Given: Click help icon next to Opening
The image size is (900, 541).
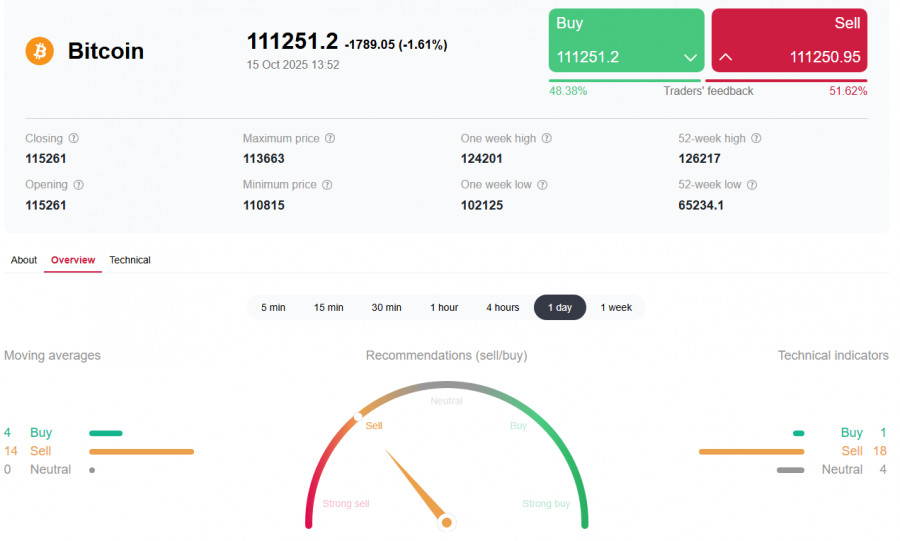Looking at the screenshot, I should click(79, 185).
